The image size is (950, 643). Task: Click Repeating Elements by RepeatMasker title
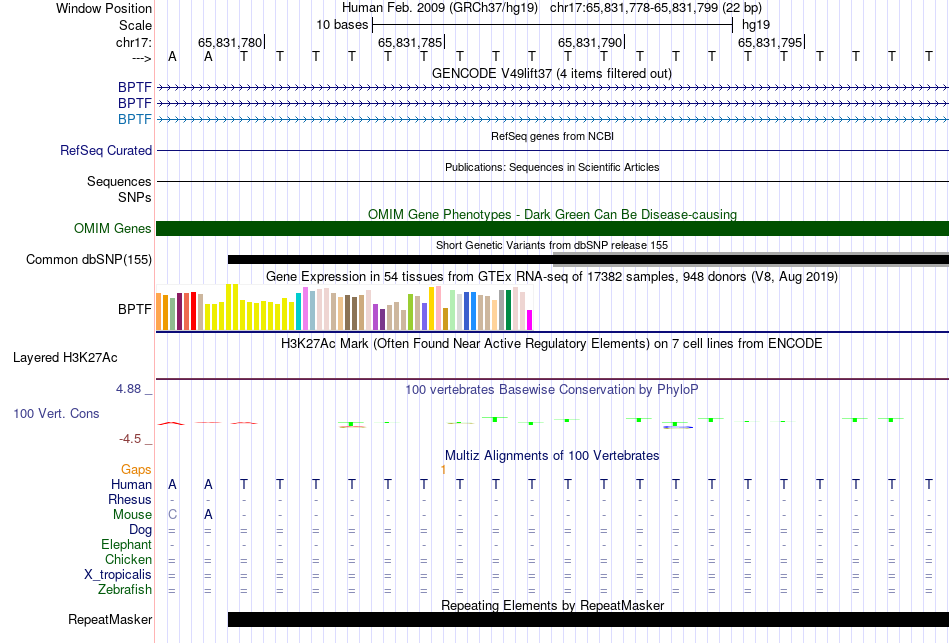click(553, 605)
